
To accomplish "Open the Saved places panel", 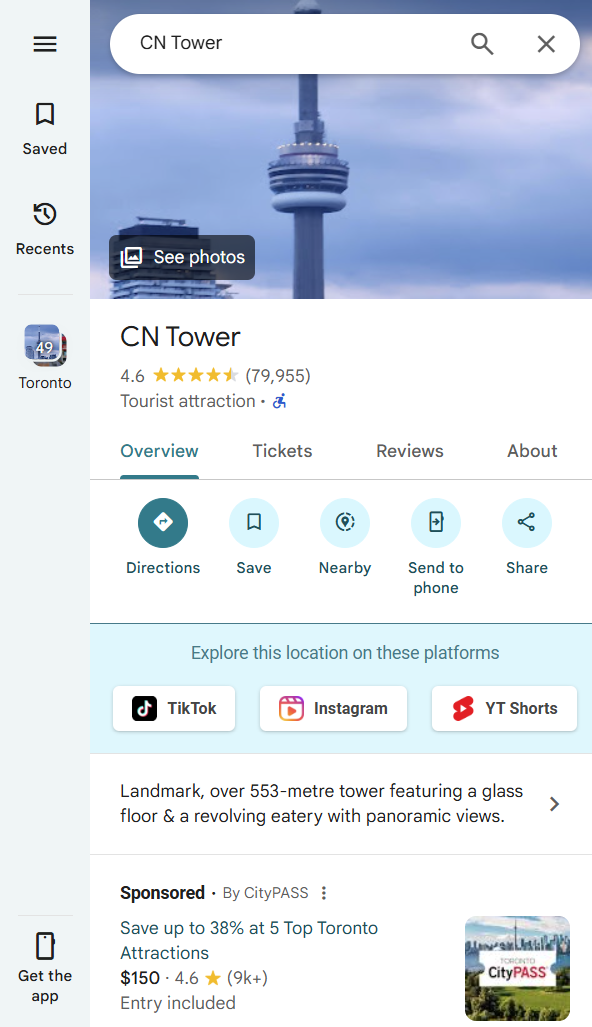I will tap(45, 129).
